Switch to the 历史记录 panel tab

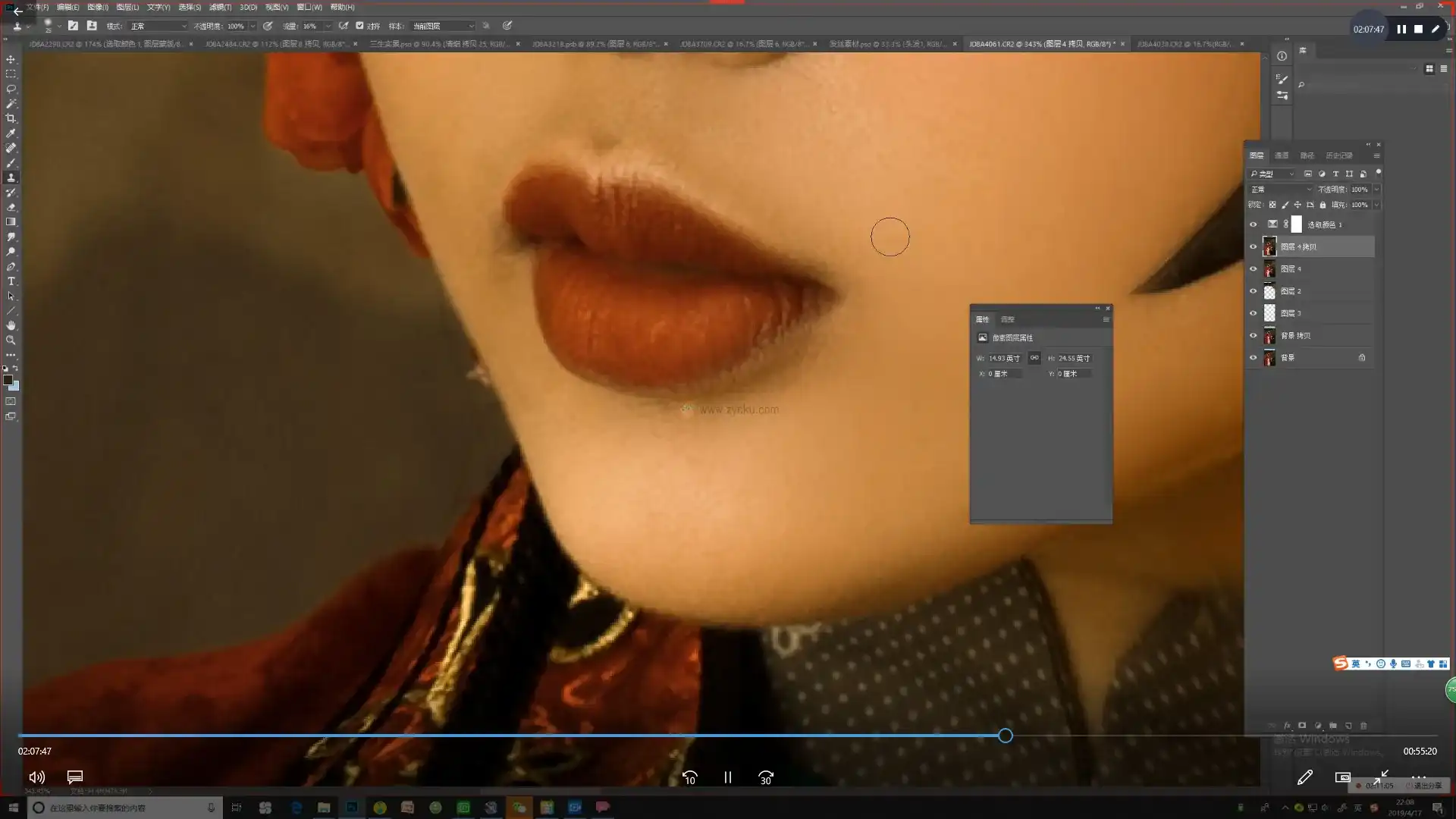point(1338,155)
